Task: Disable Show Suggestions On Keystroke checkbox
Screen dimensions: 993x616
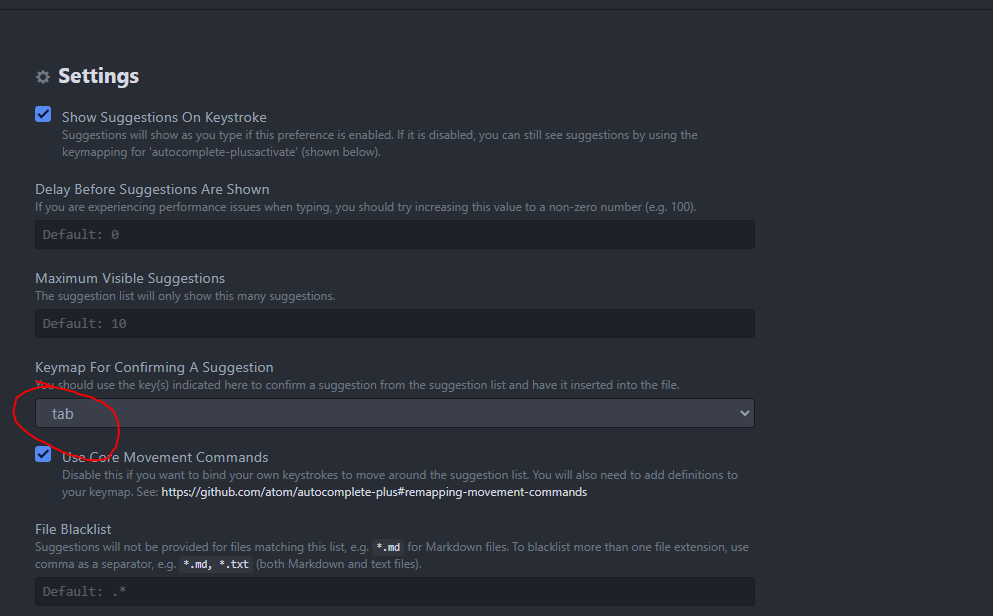Action: coord(43,114)
